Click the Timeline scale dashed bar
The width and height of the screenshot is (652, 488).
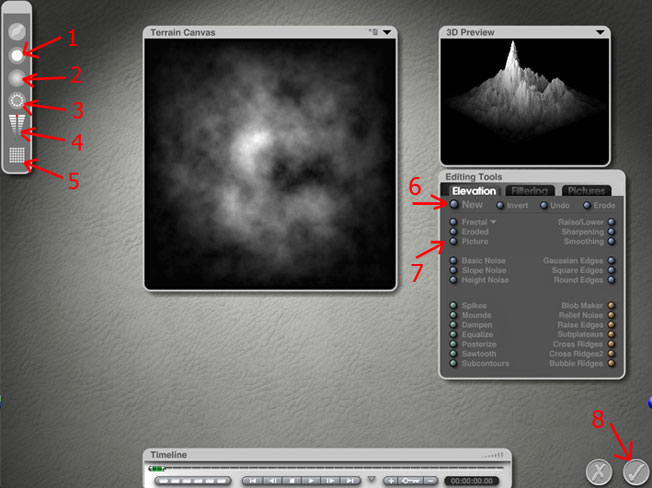click(x=193, y=481)
